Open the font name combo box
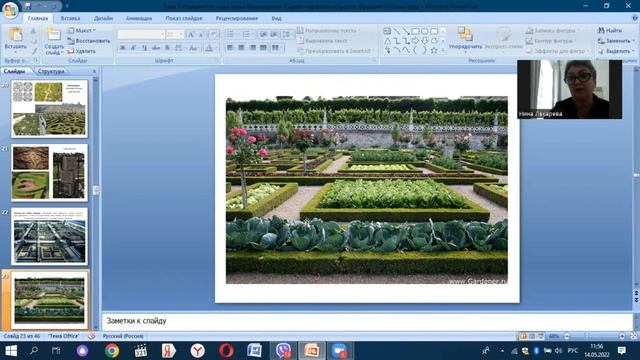This screenshot has height=360, width=640. coord(141,34)
